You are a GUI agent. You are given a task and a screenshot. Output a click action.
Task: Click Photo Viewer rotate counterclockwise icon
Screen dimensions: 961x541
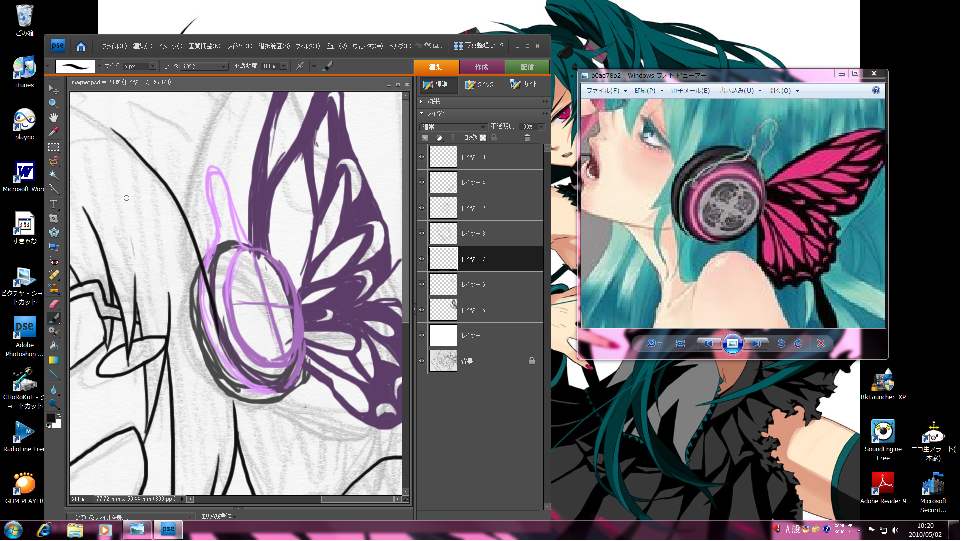[781, 344]
